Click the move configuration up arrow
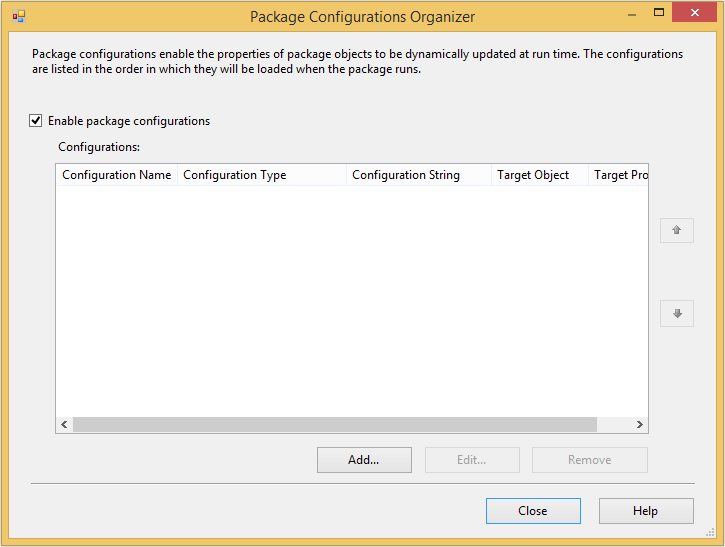The height and width of the screenshot is (547, 725). click(676, 230)
